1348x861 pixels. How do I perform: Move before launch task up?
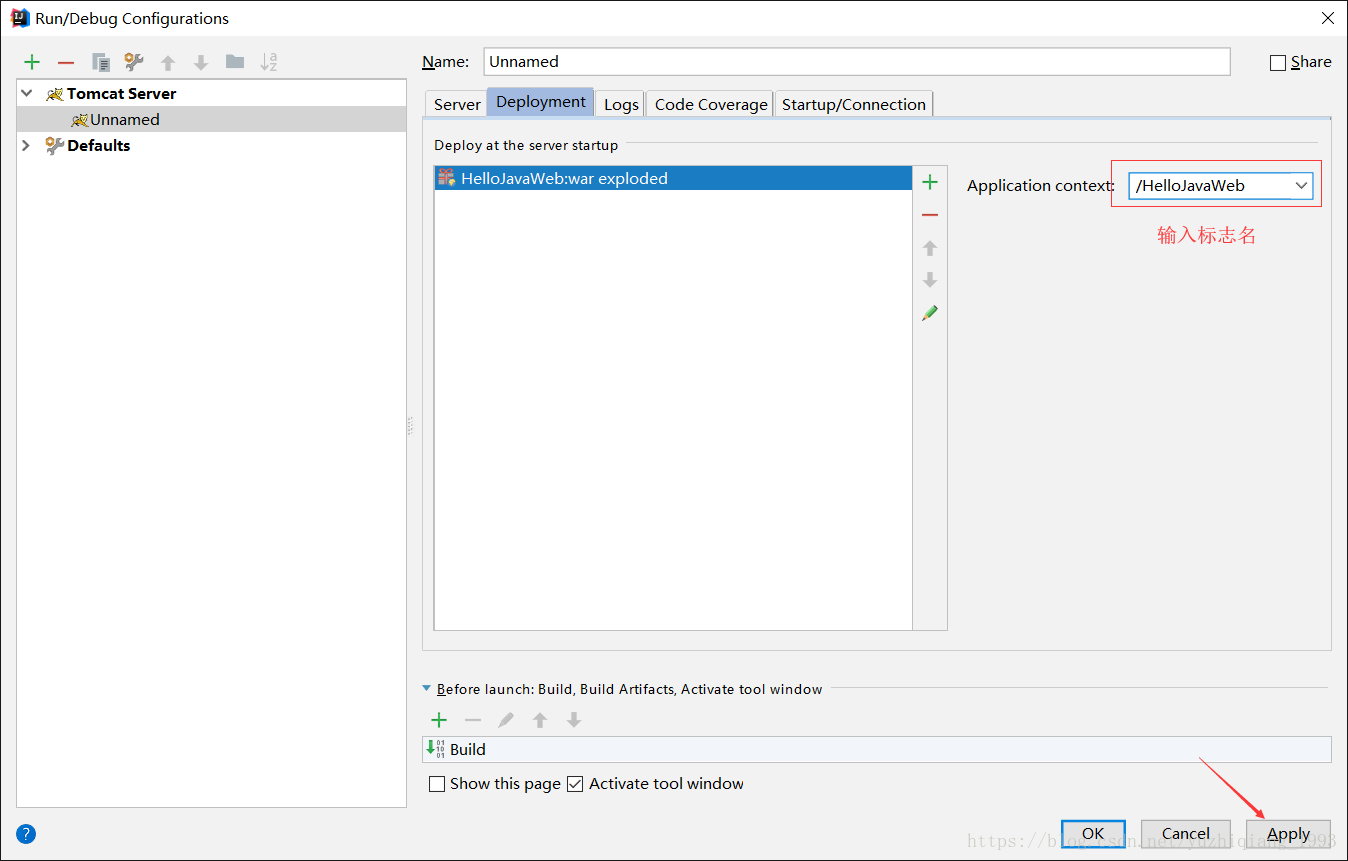(x=540, y=720)
